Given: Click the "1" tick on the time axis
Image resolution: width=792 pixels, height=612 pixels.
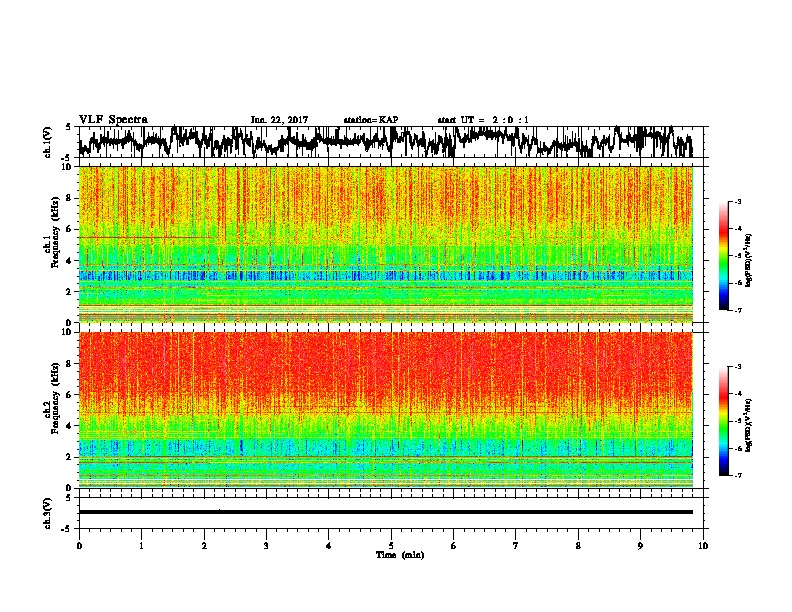Looking at the screenshot, I should coord(141,546).
